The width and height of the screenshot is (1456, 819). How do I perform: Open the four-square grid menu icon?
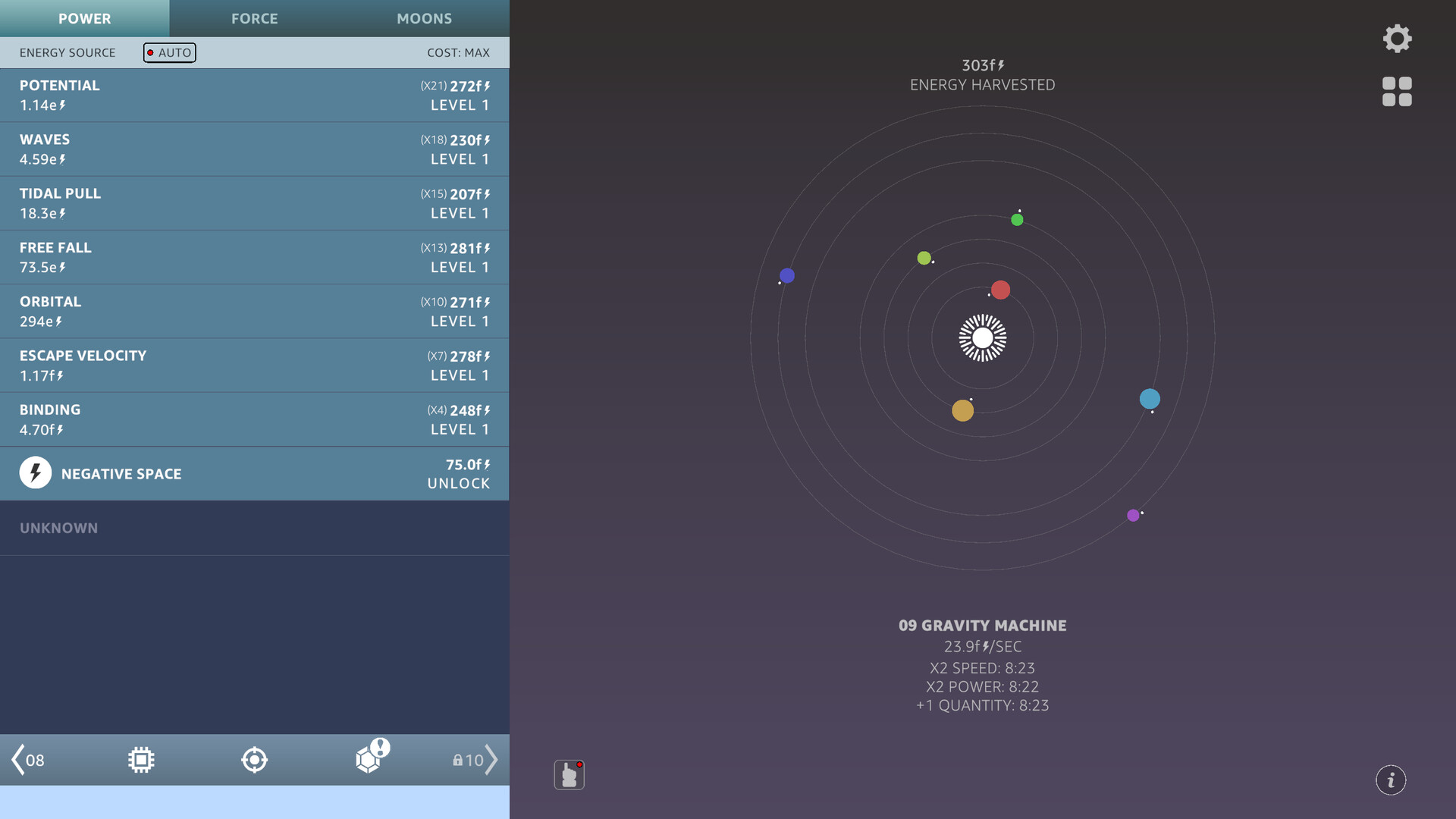pos(1397,92)
